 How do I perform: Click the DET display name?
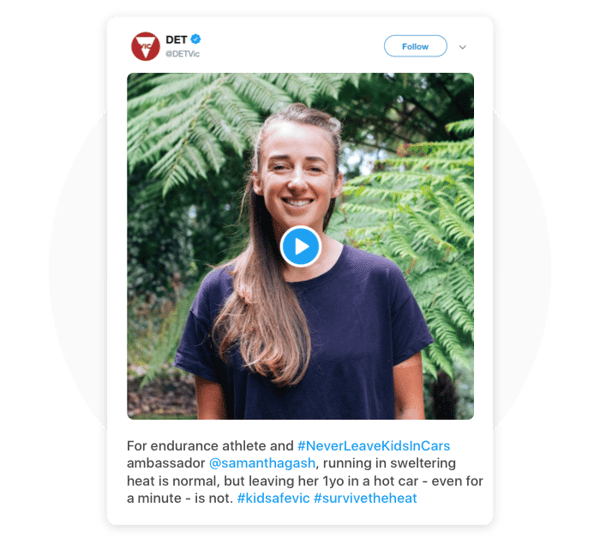pyautogui.click(x=176, y=39)
